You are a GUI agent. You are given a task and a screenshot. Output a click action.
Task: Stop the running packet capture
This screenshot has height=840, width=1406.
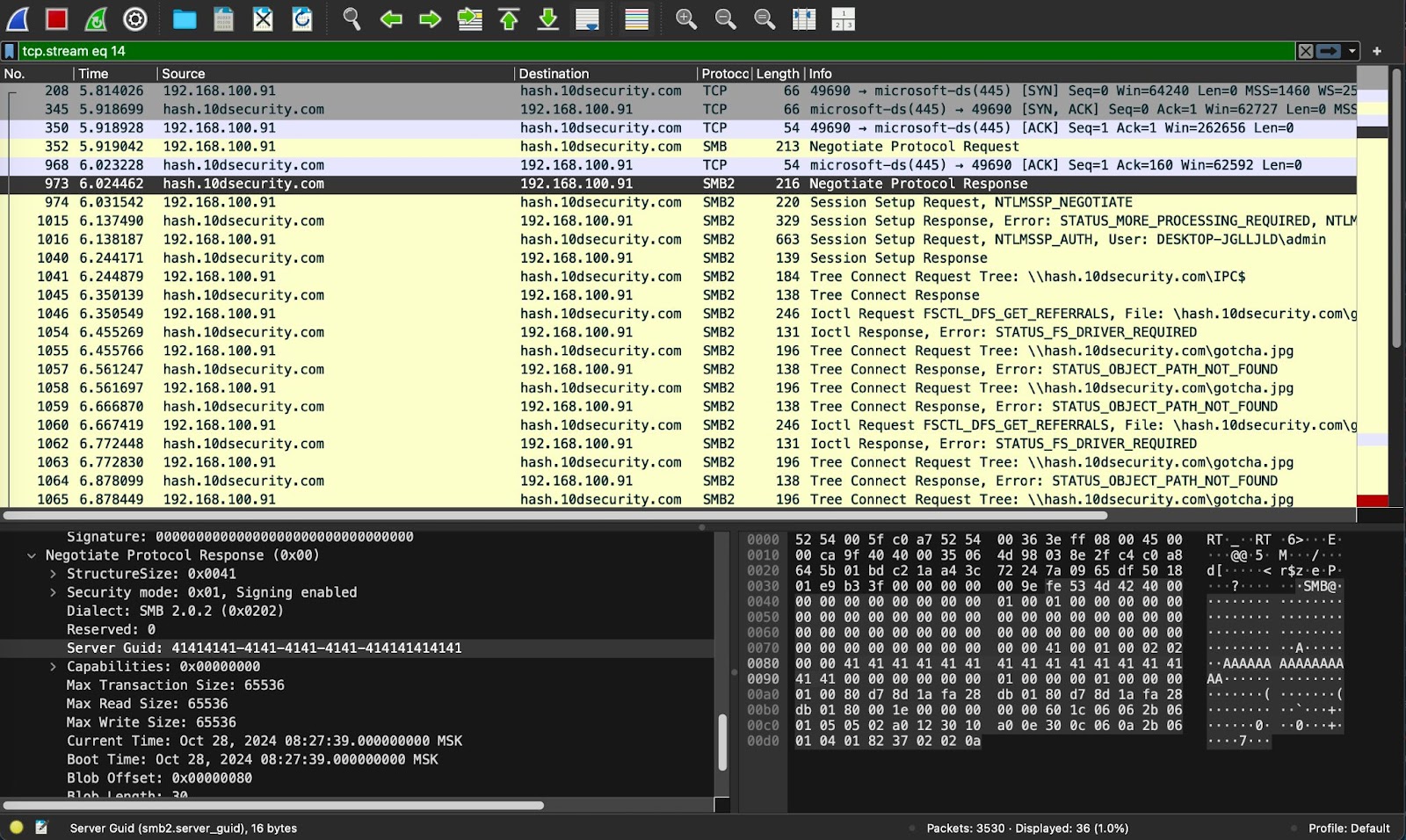click(57, 18)
